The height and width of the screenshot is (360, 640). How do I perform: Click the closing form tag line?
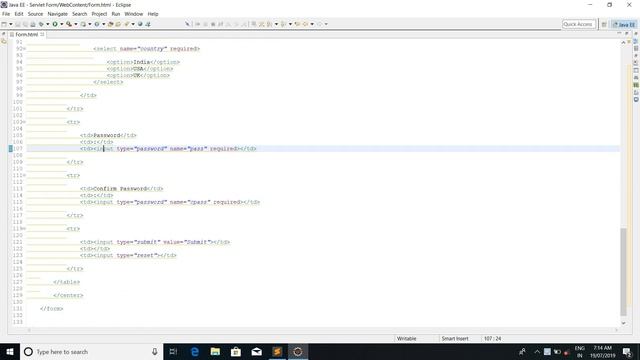pyautogui.click(x=51, y=309)
